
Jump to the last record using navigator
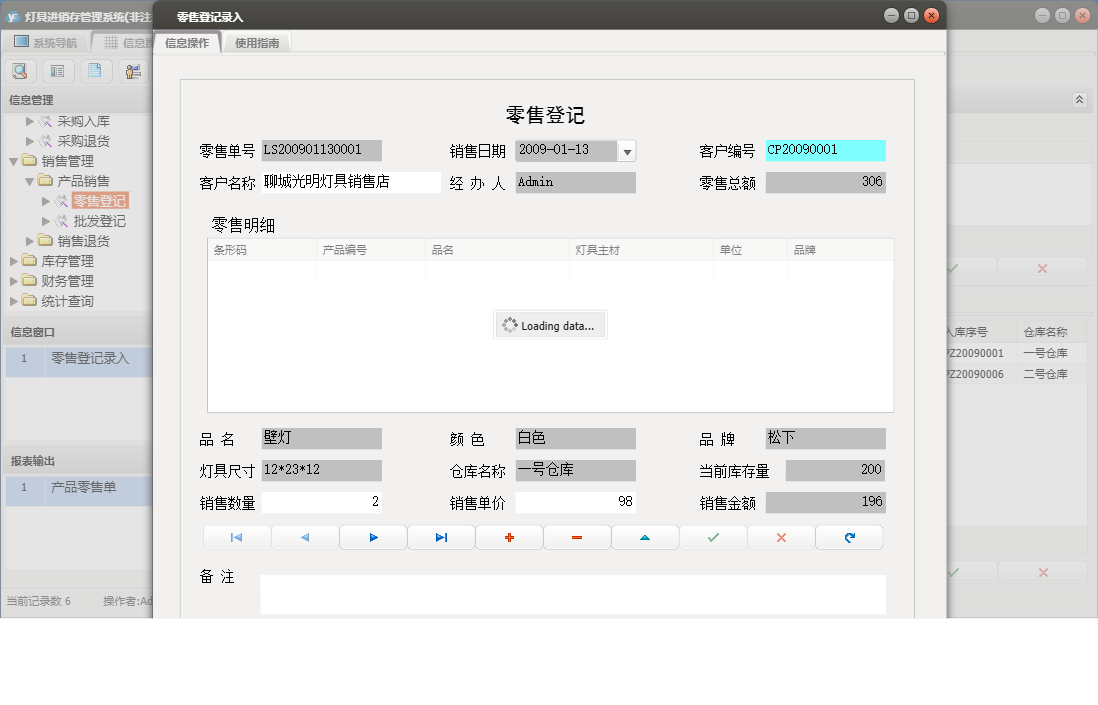[441, 537]
